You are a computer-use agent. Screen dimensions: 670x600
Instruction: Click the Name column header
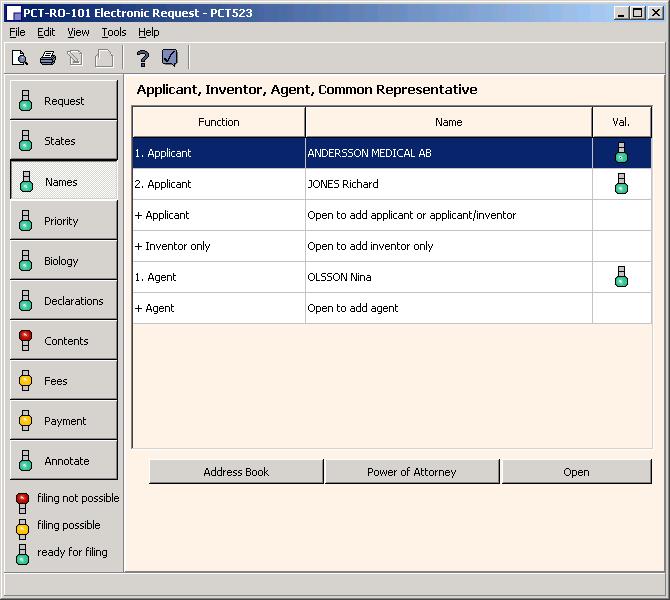click(x=449, y=122)
